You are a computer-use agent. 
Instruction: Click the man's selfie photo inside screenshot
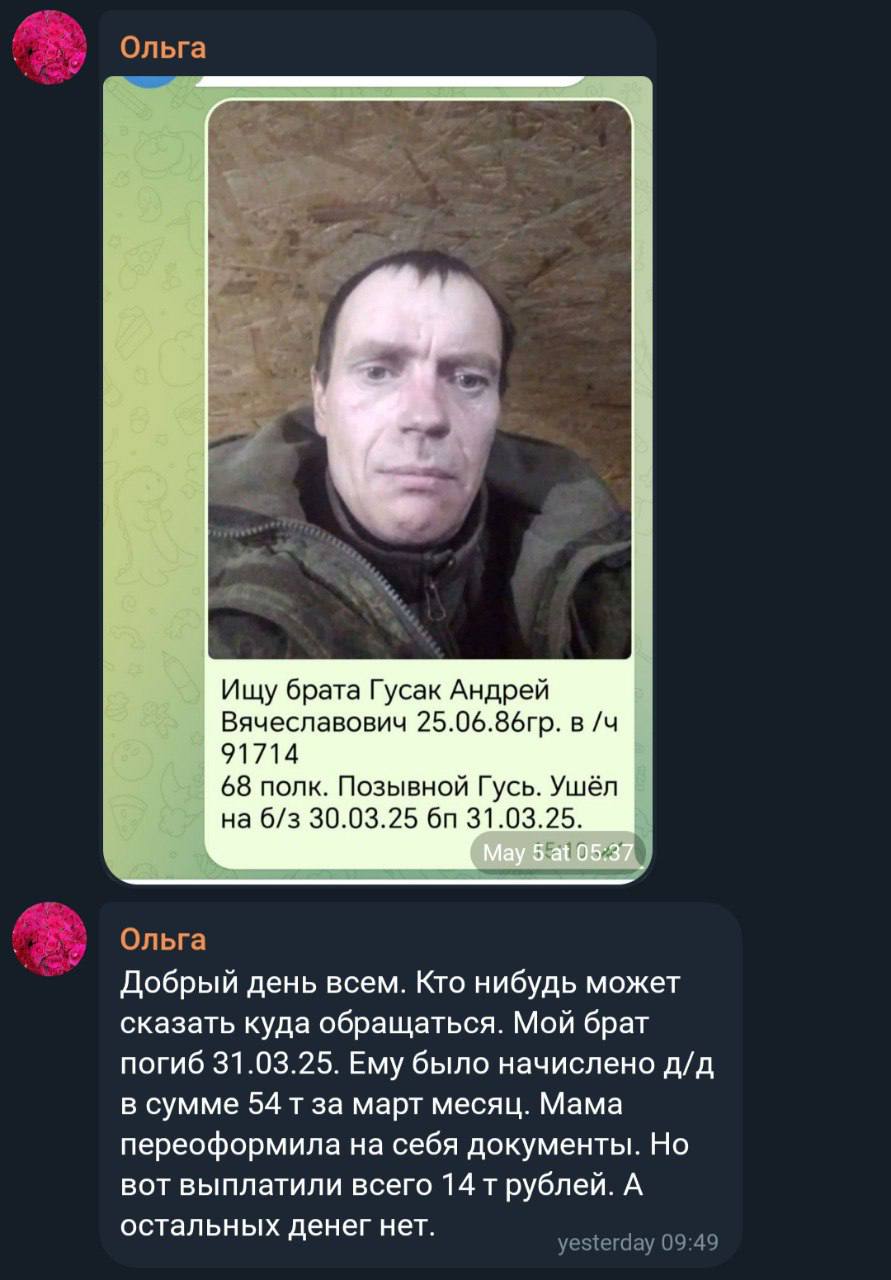click(420, 379)
